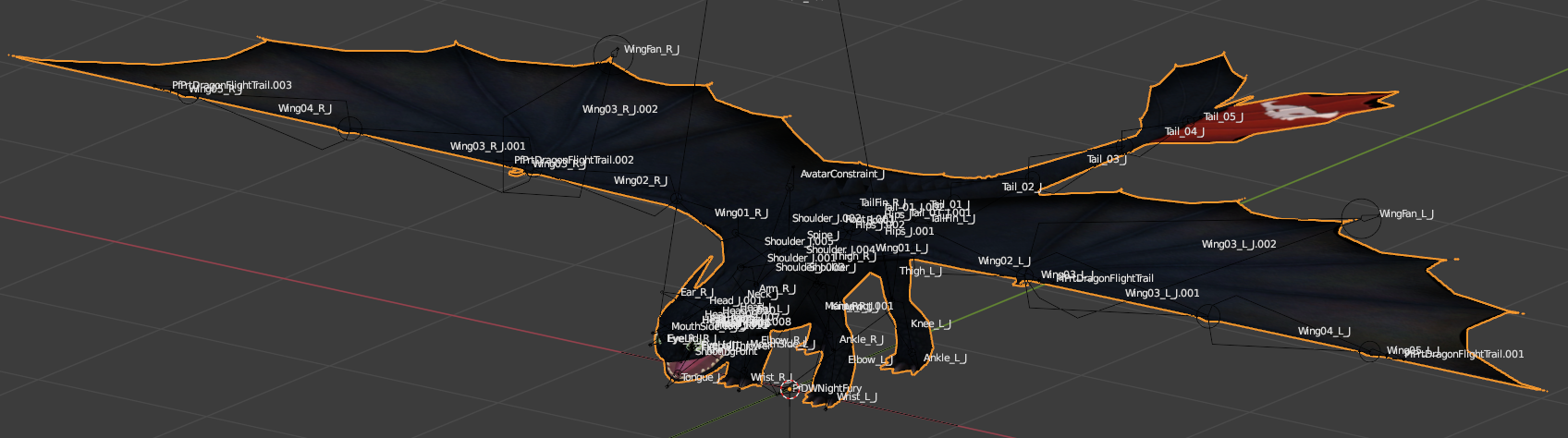Click the PfDWNightFury object origin point
Screen dimensions: 1568x438
[789, 390]
